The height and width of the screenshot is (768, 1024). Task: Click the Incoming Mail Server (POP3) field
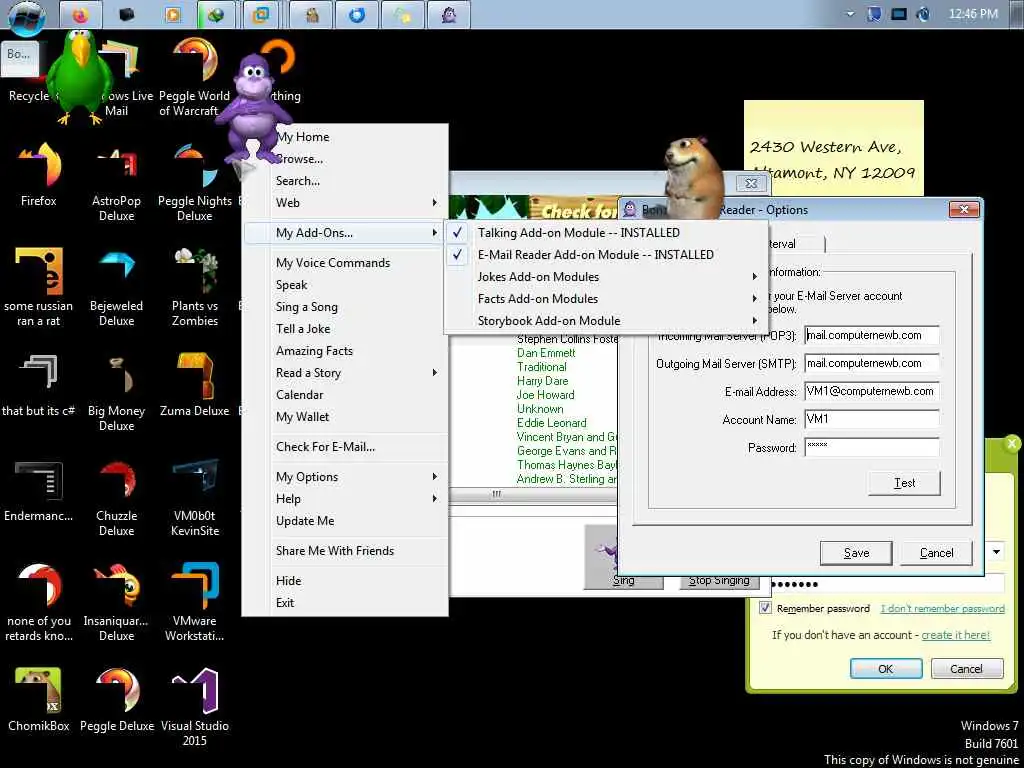click(872, 336)
